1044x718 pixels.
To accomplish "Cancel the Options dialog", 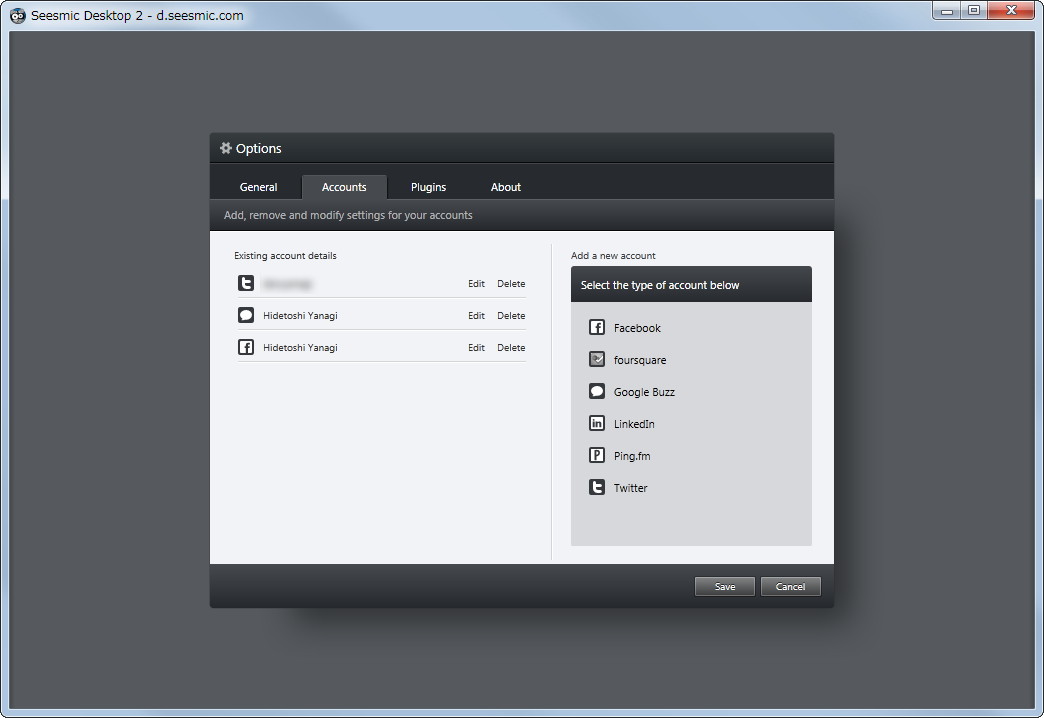I will point(790,587).
